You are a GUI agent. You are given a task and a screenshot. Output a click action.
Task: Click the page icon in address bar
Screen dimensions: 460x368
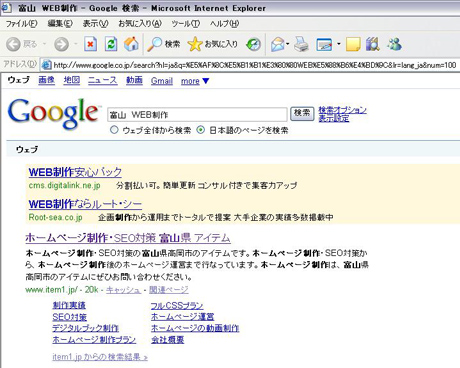[46, 65]
